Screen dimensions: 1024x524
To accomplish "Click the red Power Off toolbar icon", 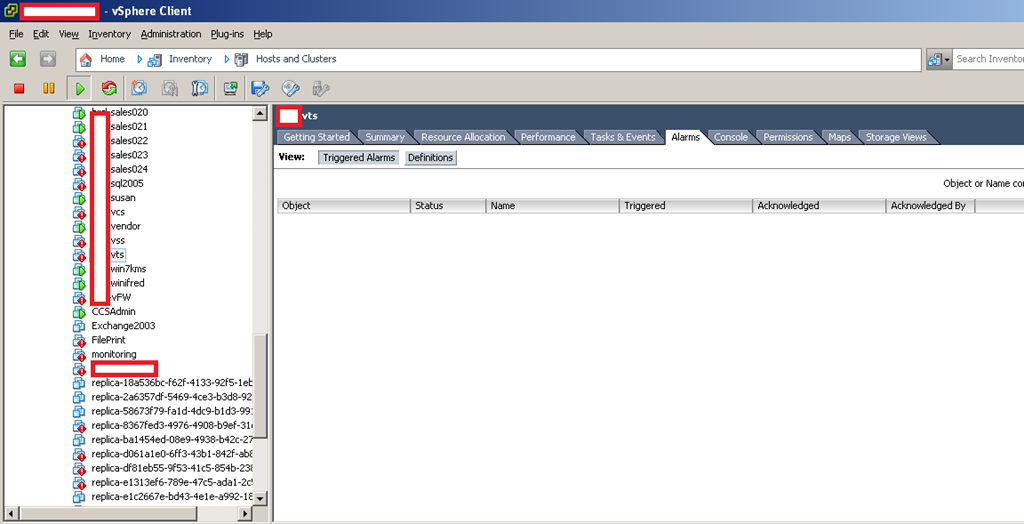I will pos(19,88).
